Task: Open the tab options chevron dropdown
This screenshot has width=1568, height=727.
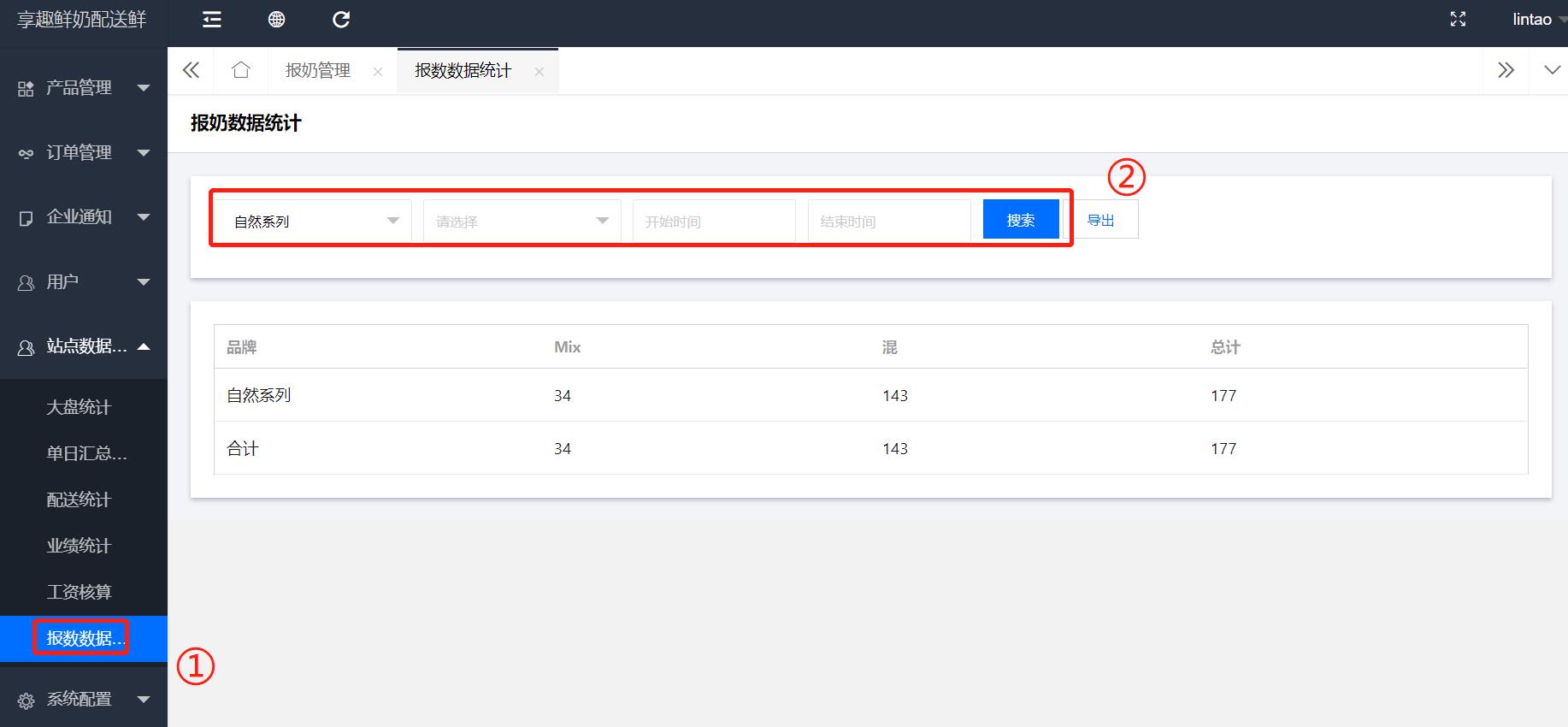Action: coord(1552,70)
